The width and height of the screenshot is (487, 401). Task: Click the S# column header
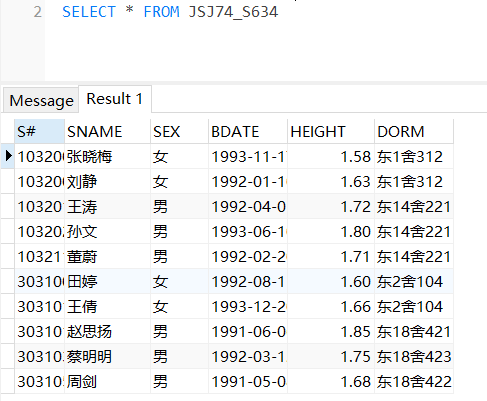pyautogui.click(x=39, y=131)
